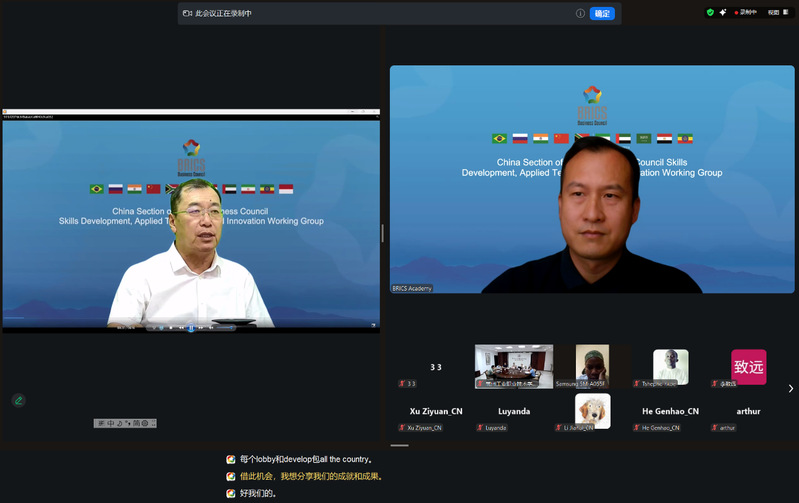Confirm the recording notice with the blue button
The height and width of the screenshot is (503, 799).
(x=602, y=14)
